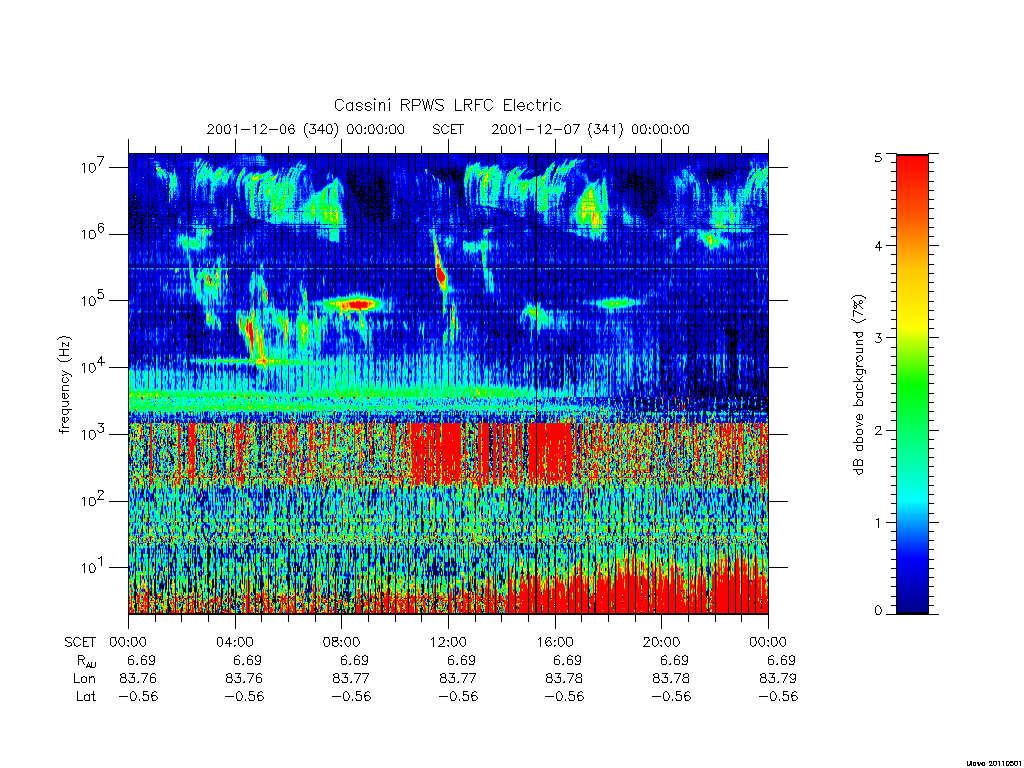This screenshot has width=1024, height=768.
Task: Click the 10^5 frequency tick label
Action: [94, 300]
